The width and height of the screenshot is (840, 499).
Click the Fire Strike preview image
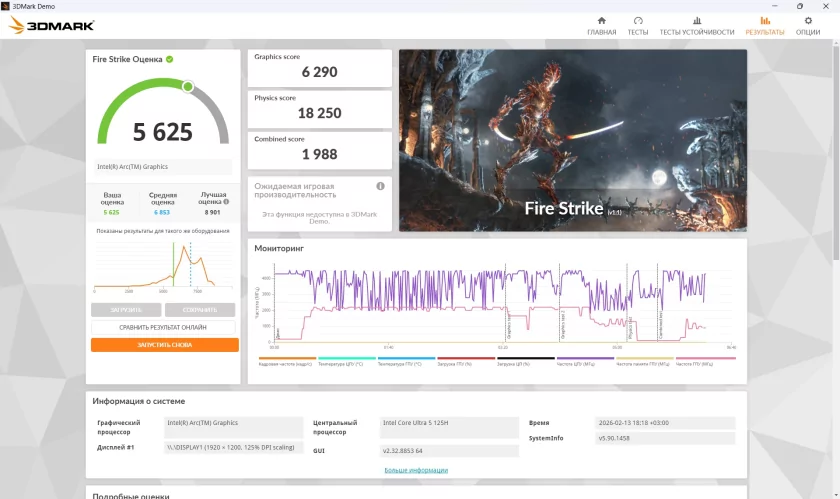coord(572,141)
